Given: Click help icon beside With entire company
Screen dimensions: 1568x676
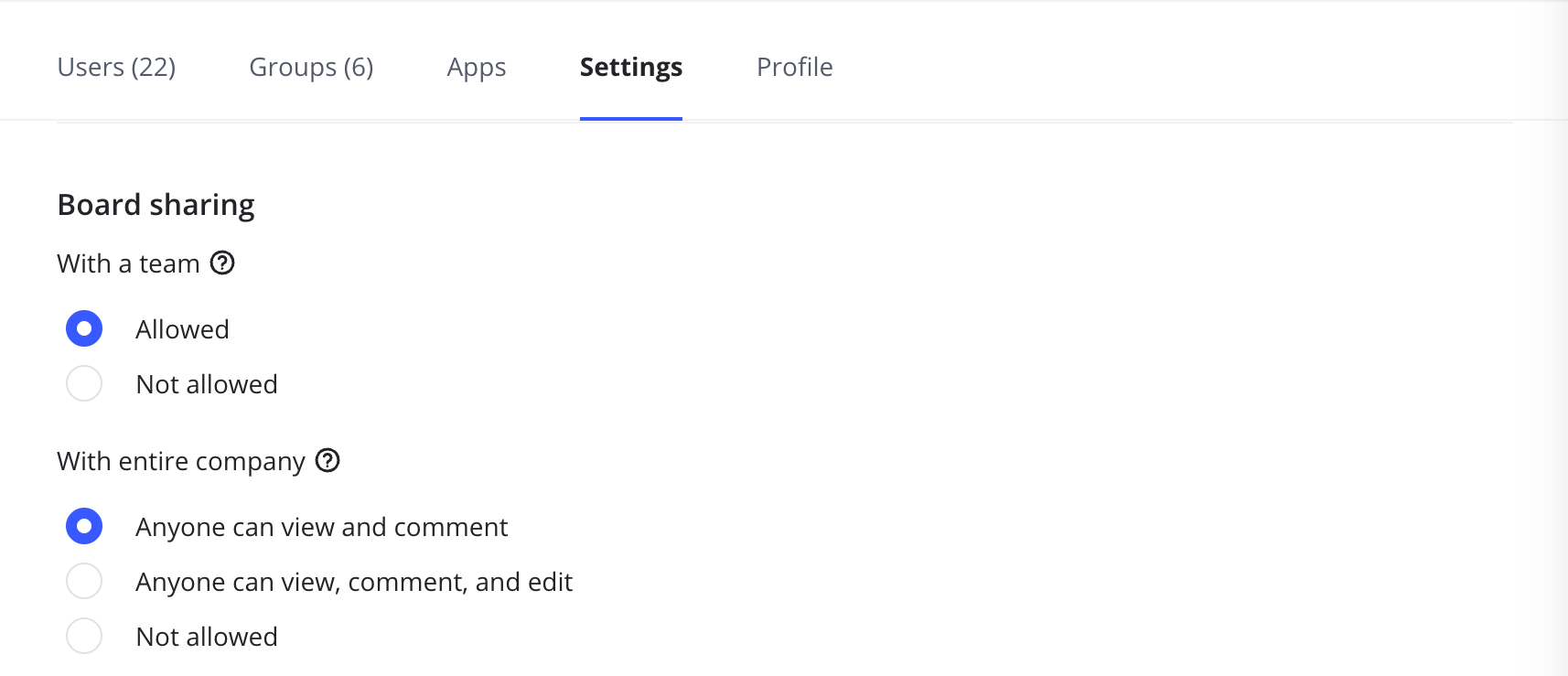Looking at the screenshot, I should pos(328,460).
